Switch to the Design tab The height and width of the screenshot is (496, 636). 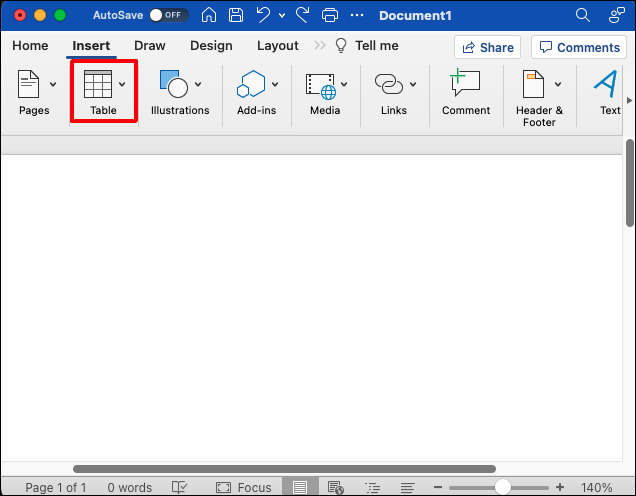[x=211, y=45]
